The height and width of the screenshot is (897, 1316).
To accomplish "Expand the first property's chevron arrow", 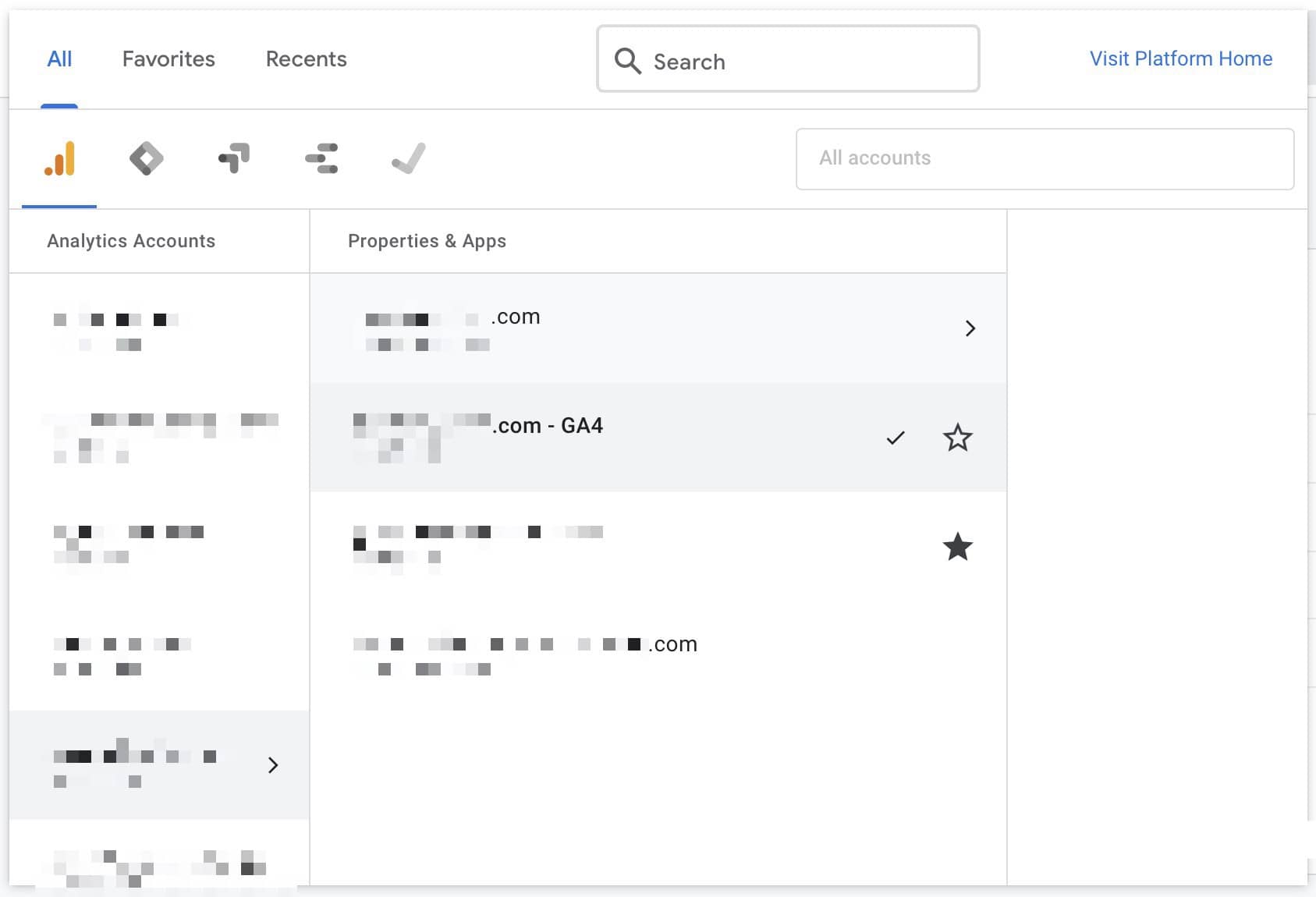I will [x=970, y=328].
